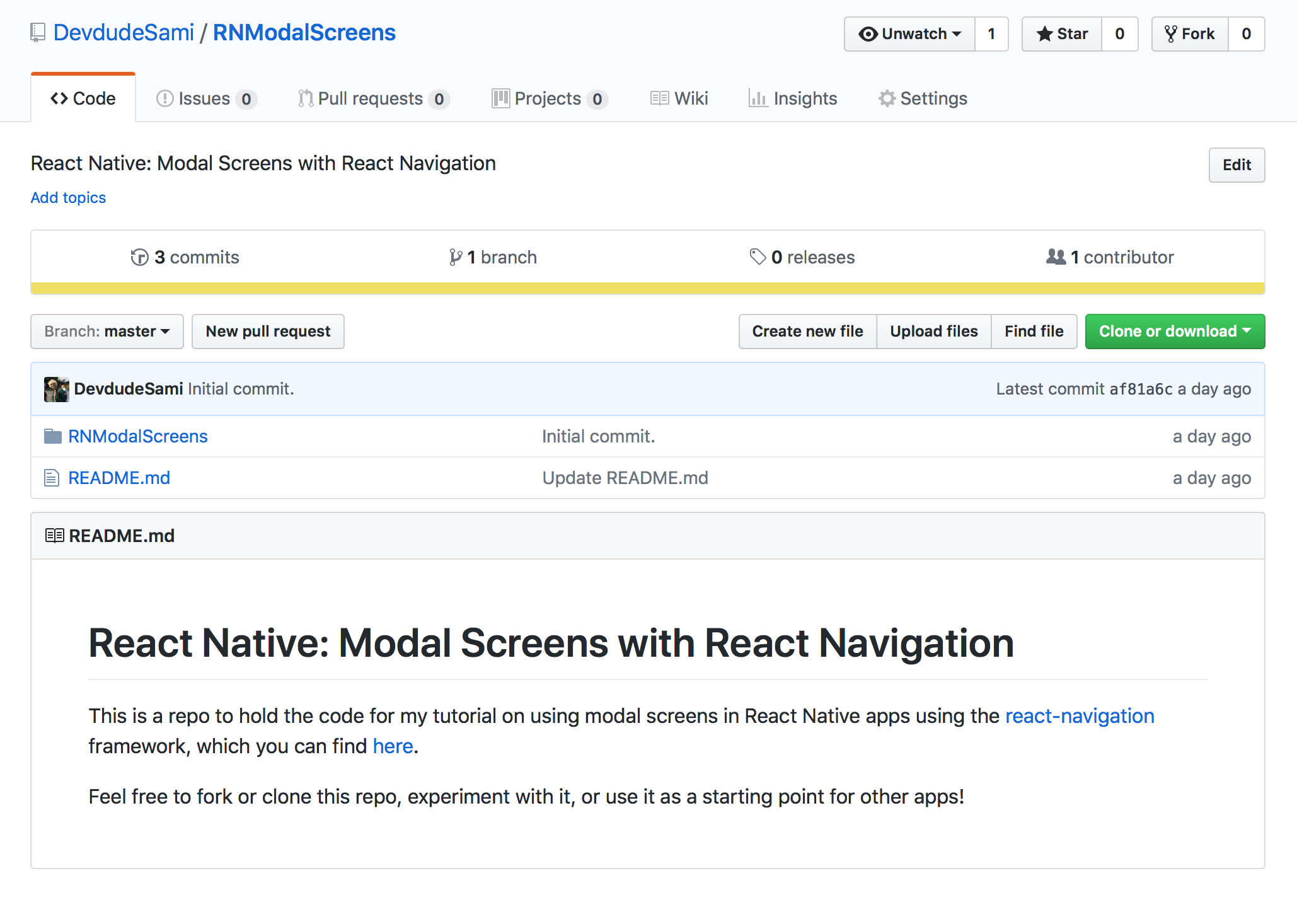Screen dimensions: 1297x924
Task: View the 1 branch link
Action: [493, 257]
